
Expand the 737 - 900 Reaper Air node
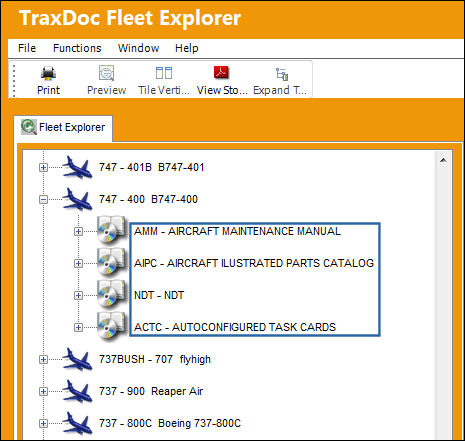43,391
